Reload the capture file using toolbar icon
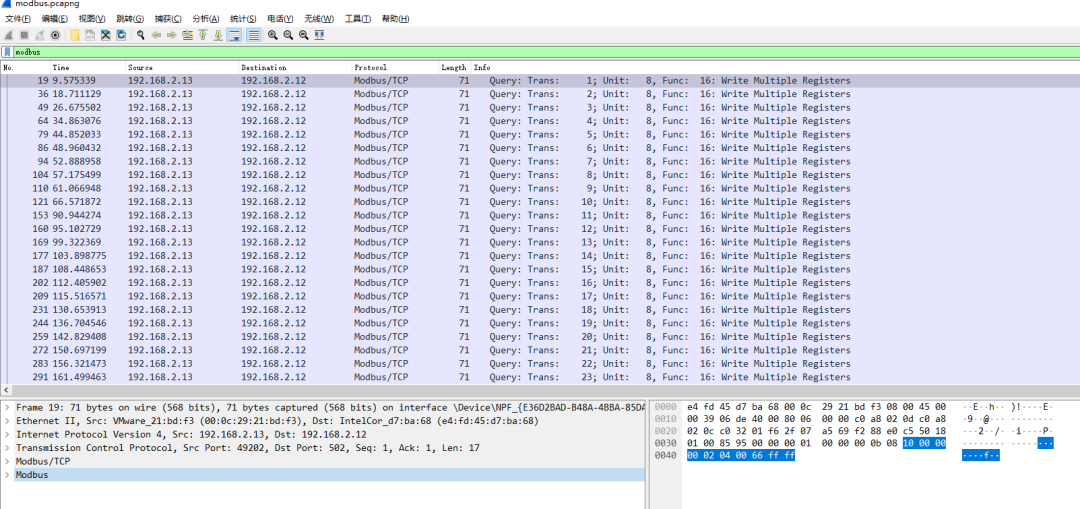The width and height of the screenshot is (1080, 509). [121, 35]
